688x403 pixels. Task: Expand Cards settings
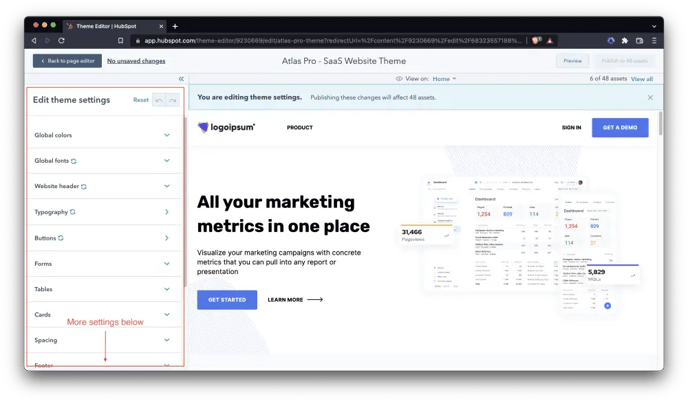pos(104,315)
